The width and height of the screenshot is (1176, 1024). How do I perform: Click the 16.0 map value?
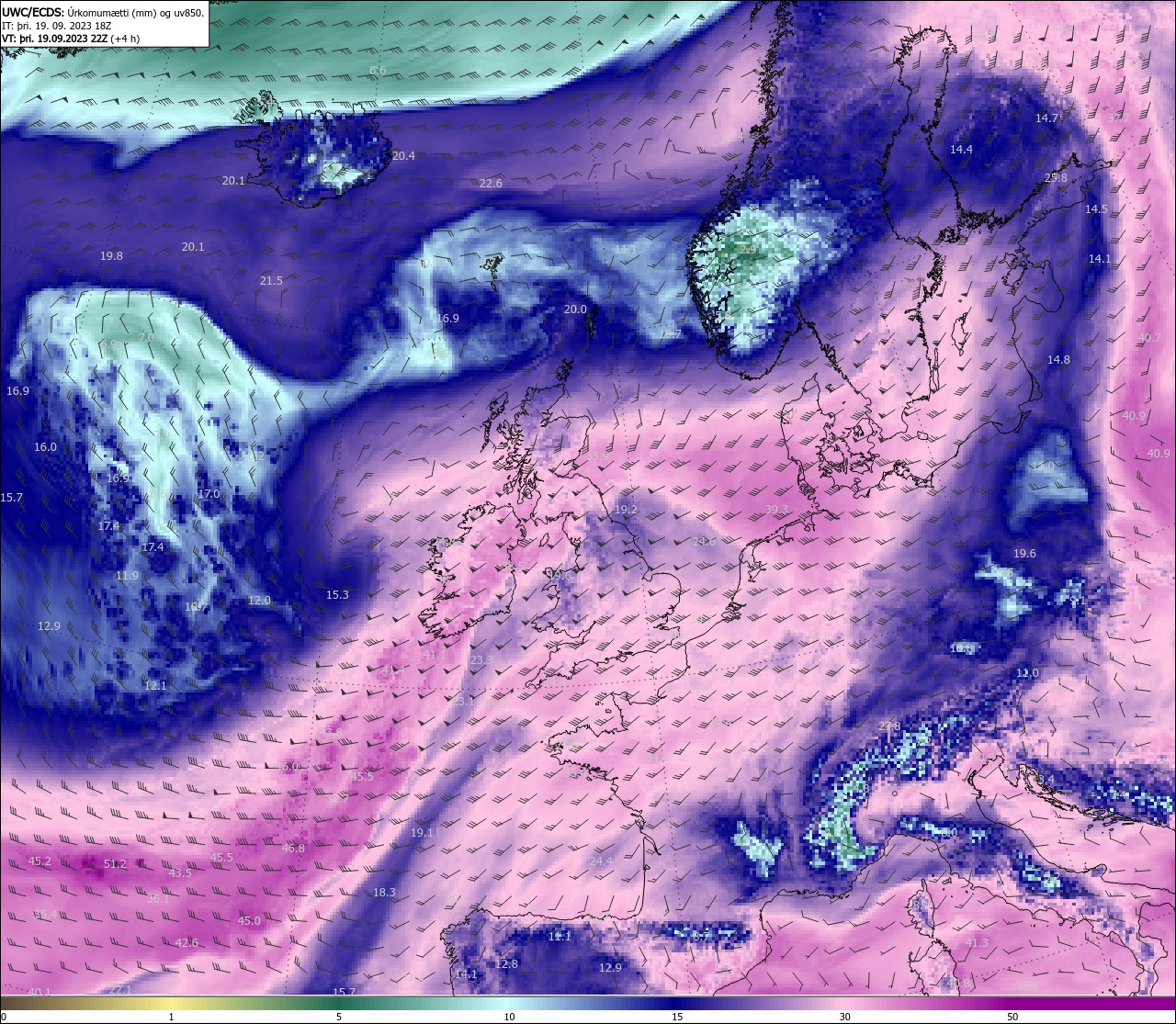(x=45, y=447)
